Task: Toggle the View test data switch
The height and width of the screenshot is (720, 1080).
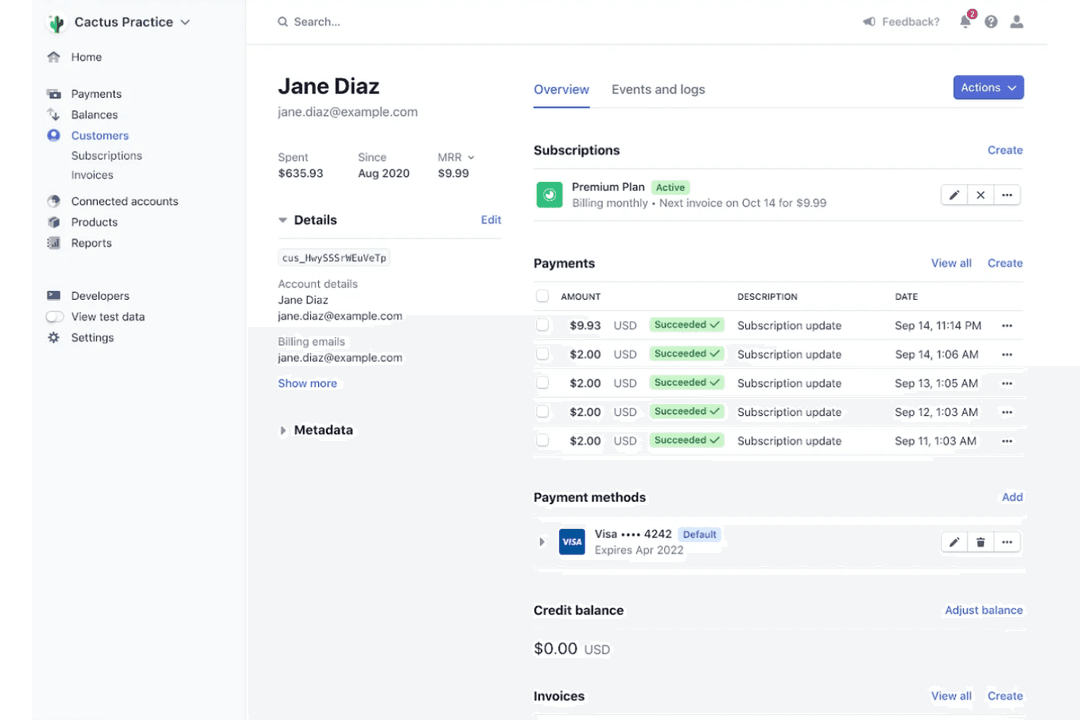Action: 54,317
